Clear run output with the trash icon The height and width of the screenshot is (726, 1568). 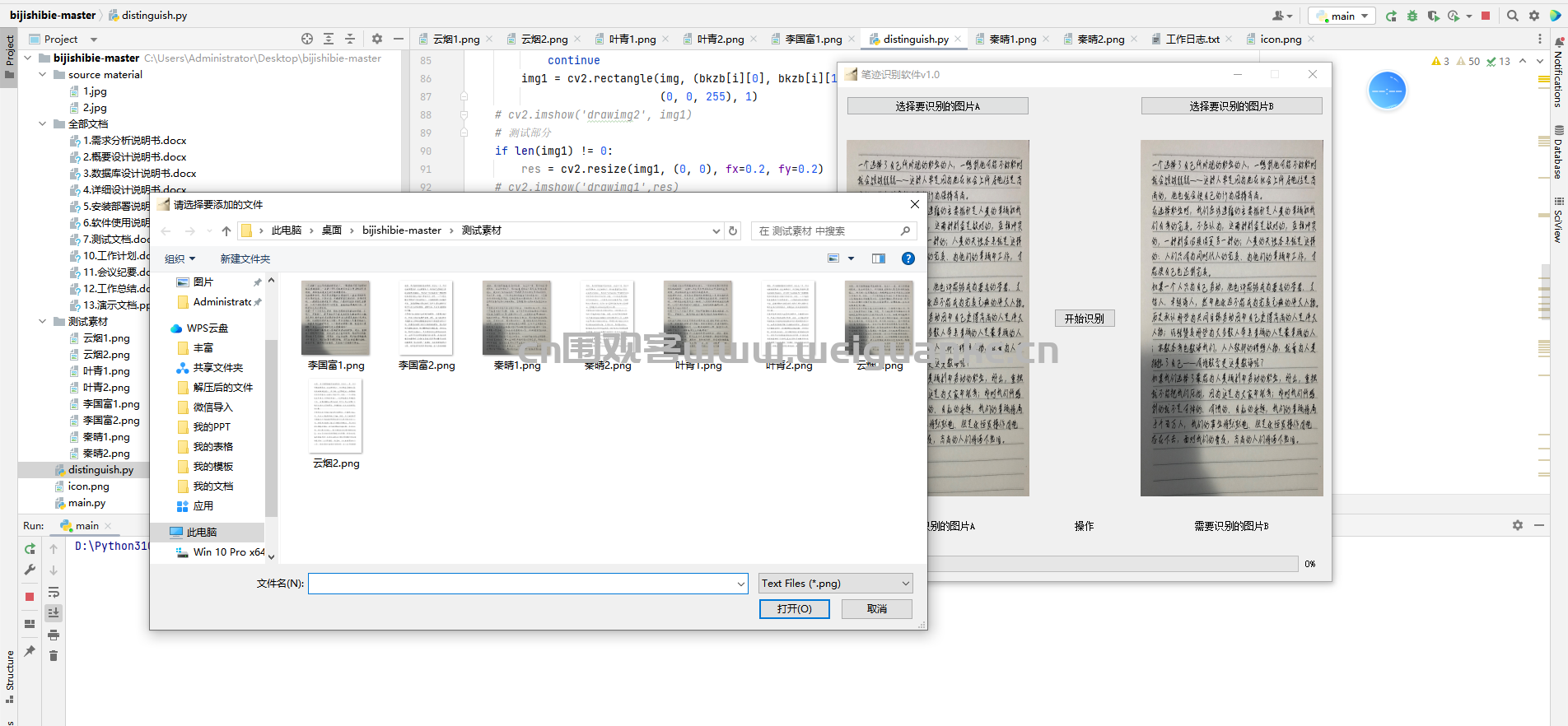click(x=54, y=656)
